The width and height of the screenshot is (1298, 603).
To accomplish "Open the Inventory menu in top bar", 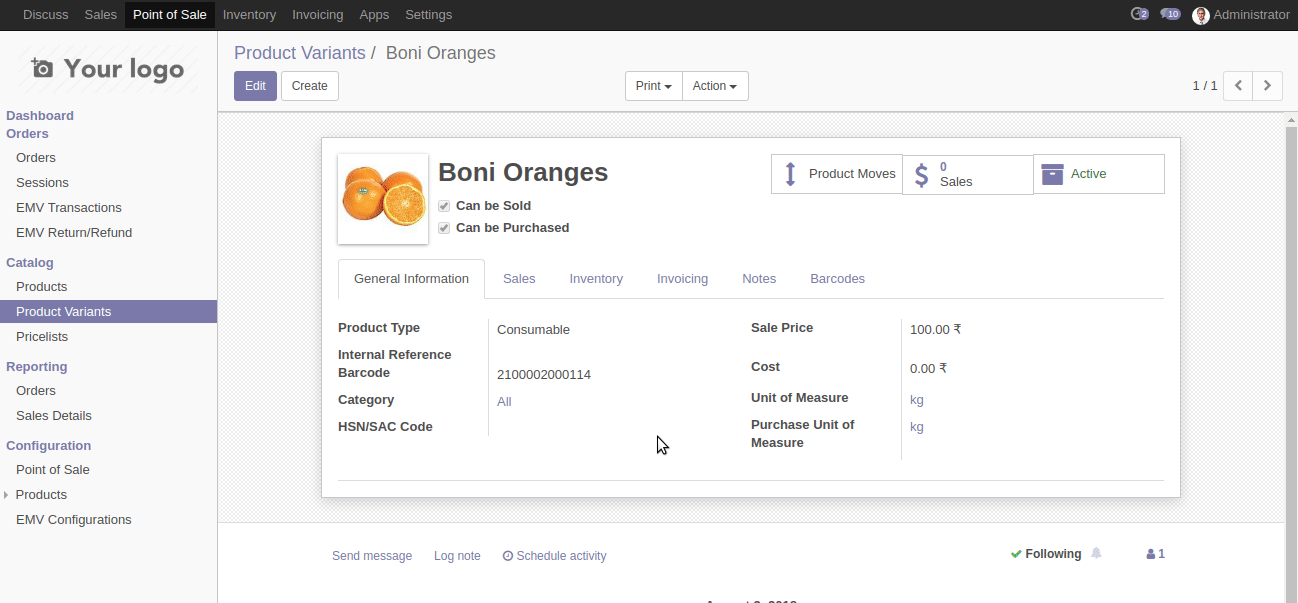I will [249, 15].
